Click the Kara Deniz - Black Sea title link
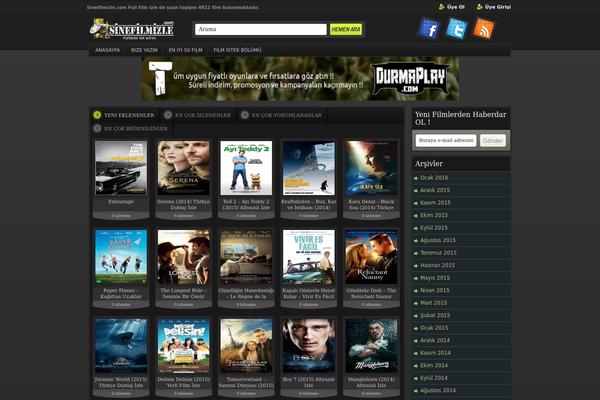The width and height of the screenshot is (600, 400). click(x=371, y=204)
